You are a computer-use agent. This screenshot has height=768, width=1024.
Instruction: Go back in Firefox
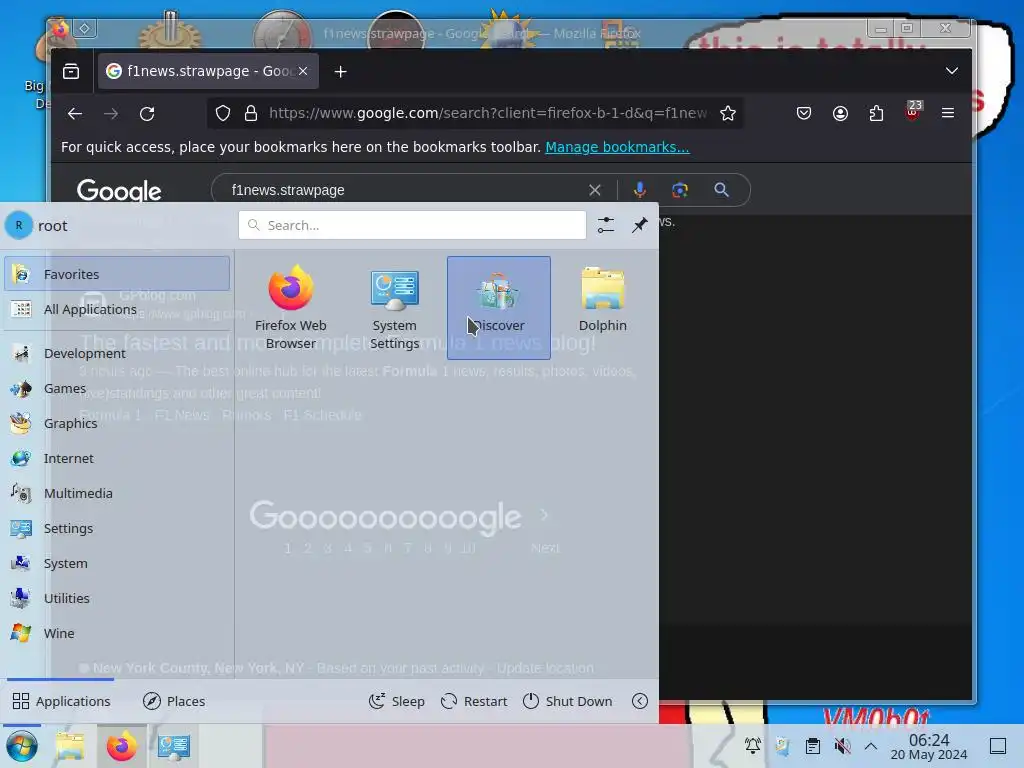pyautogui.click(x=75, y=114)
